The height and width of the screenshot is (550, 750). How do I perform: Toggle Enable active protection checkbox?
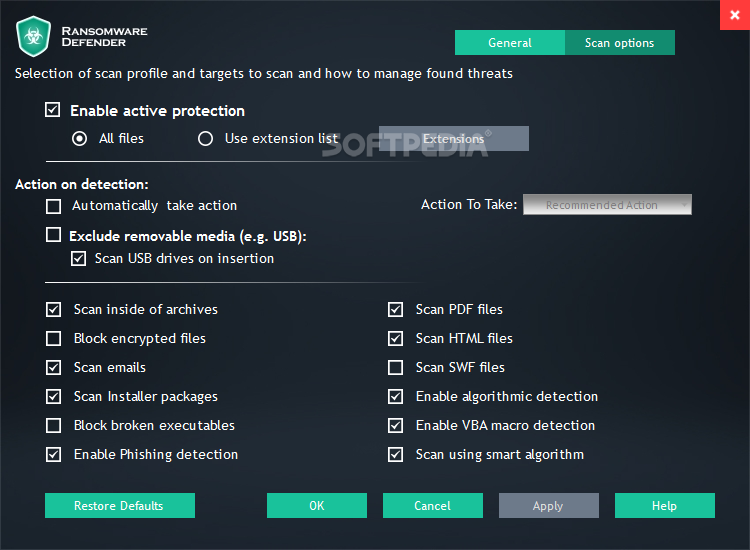tap(53, 110)
